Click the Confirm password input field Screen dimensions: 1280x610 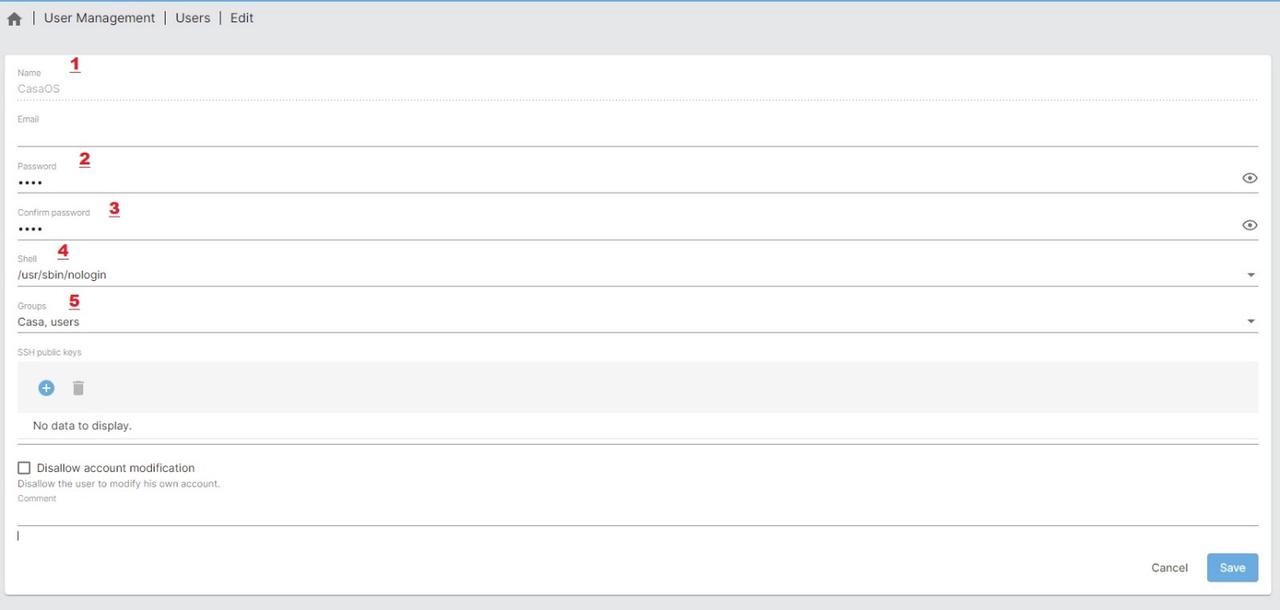point(400,228)
